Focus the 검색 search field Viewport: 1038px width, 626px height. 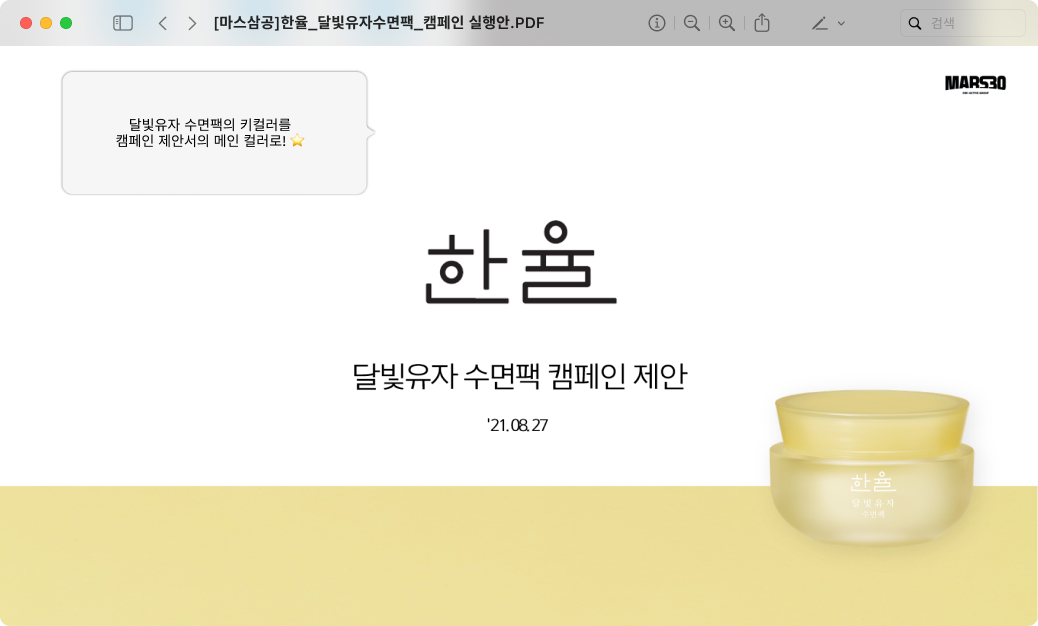[963, 23]
